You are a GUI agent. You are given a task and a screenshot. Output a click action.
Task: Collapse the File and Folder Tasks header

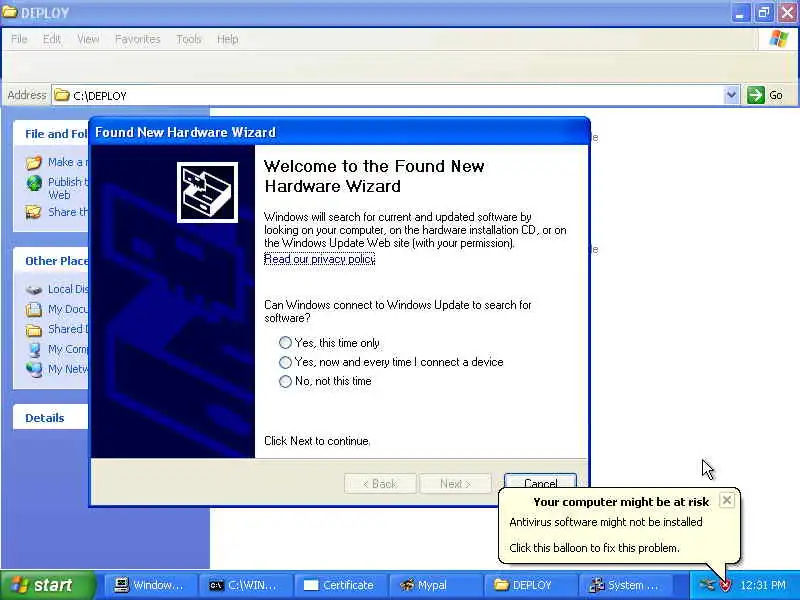click(x=51, y=134)
